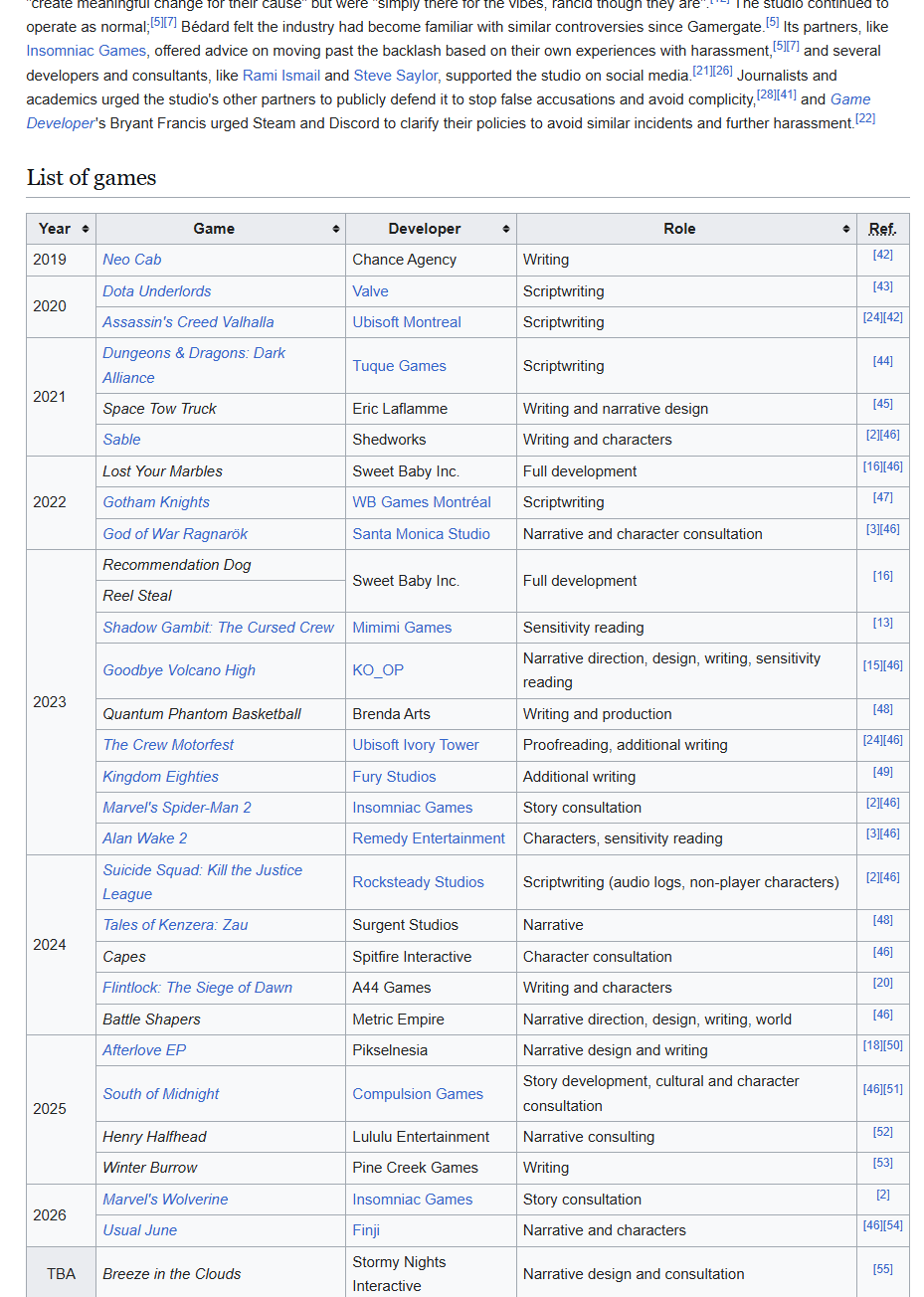Open reference [45] for Space Tow Truck

point(882,404)
